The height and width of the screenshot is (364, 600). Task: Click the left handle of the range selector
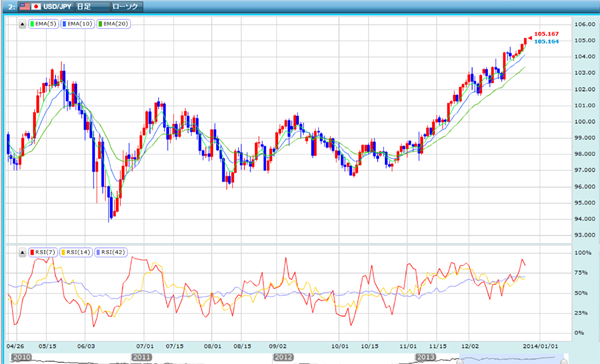pos(460,361)
